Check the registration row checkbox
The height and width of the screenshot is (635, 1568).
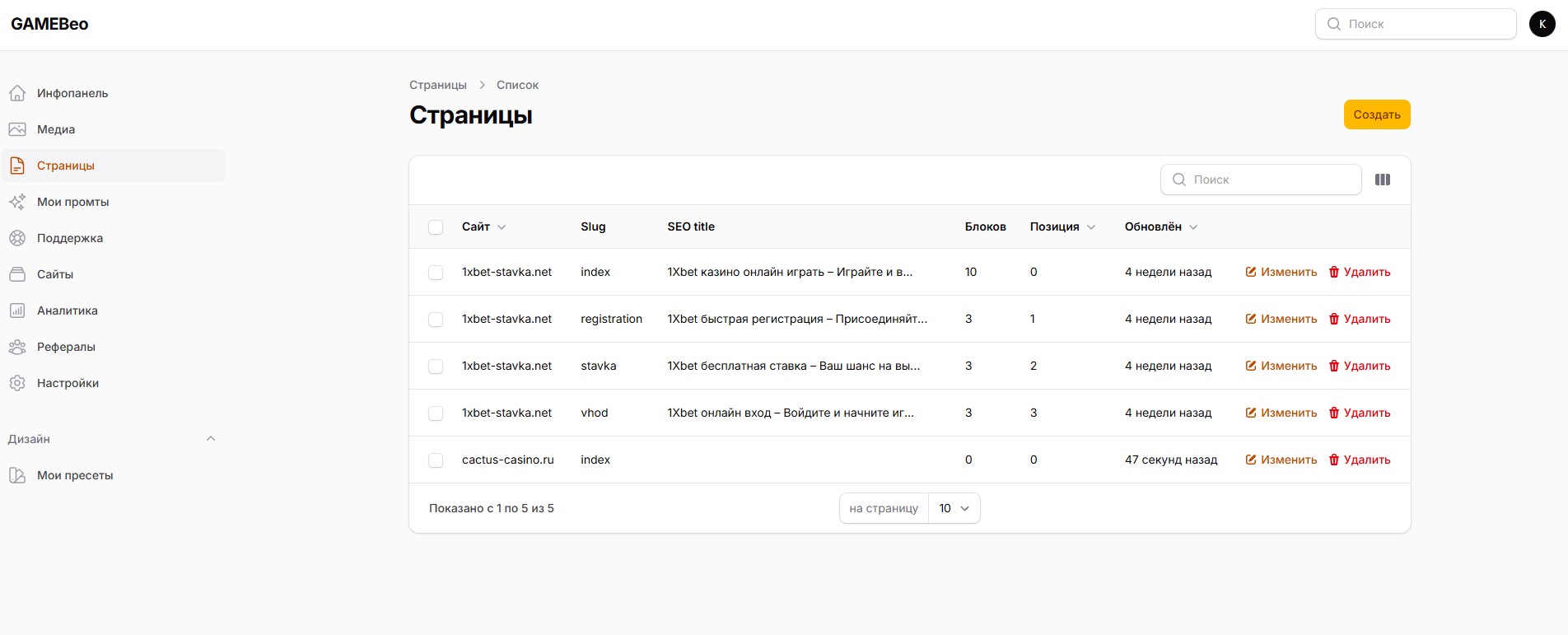(x=436, y=320)
